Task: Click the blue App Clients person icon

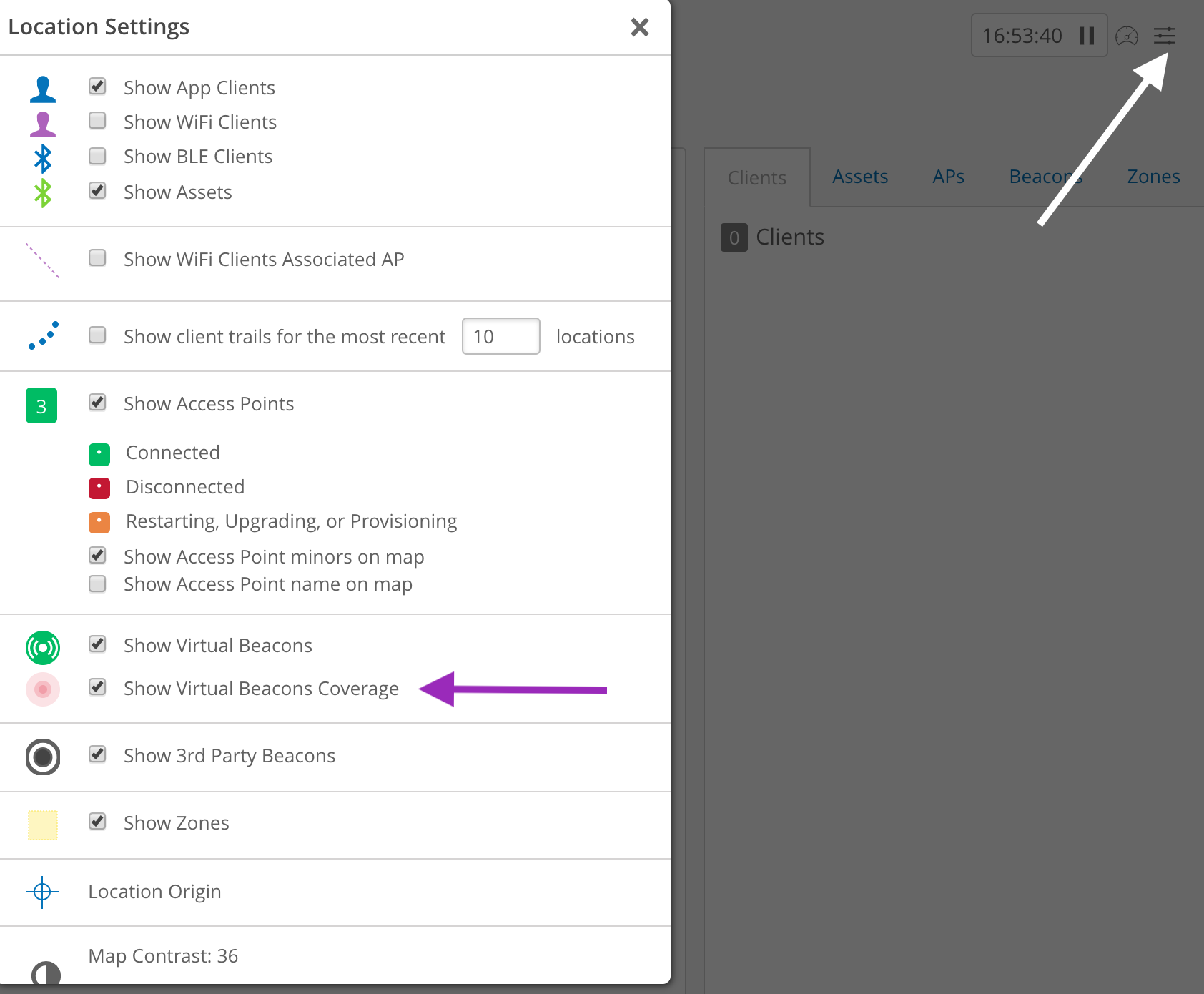Action: [43, 89]
